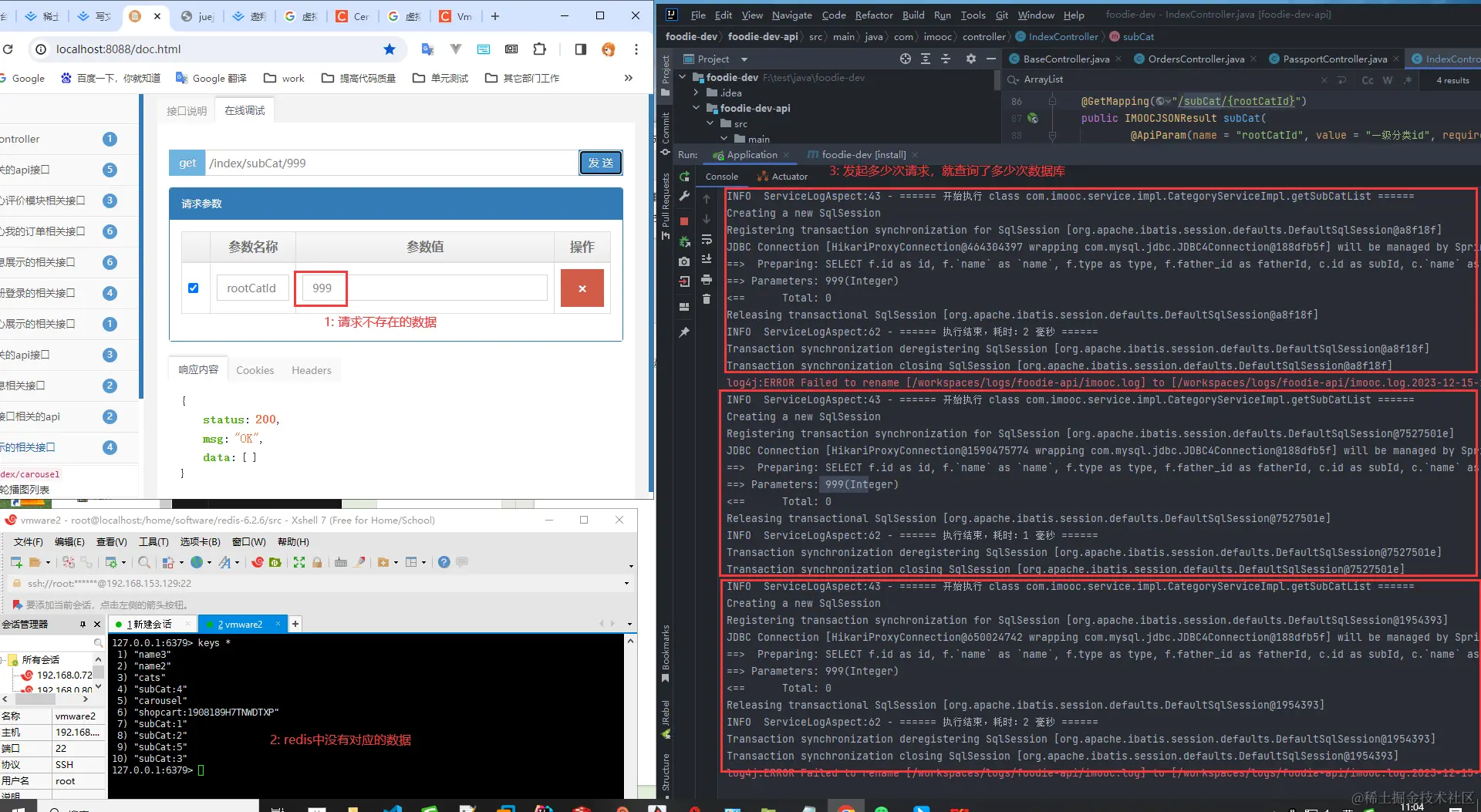Reload the localhost doc page
This screenshot has width=1481, height=812.
point(8,49)
